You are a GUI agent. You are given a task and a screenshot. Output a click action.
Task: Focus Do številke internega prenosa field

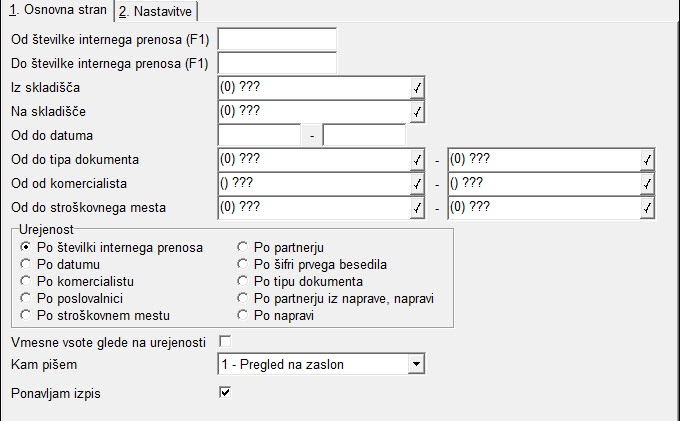[277, 63]
